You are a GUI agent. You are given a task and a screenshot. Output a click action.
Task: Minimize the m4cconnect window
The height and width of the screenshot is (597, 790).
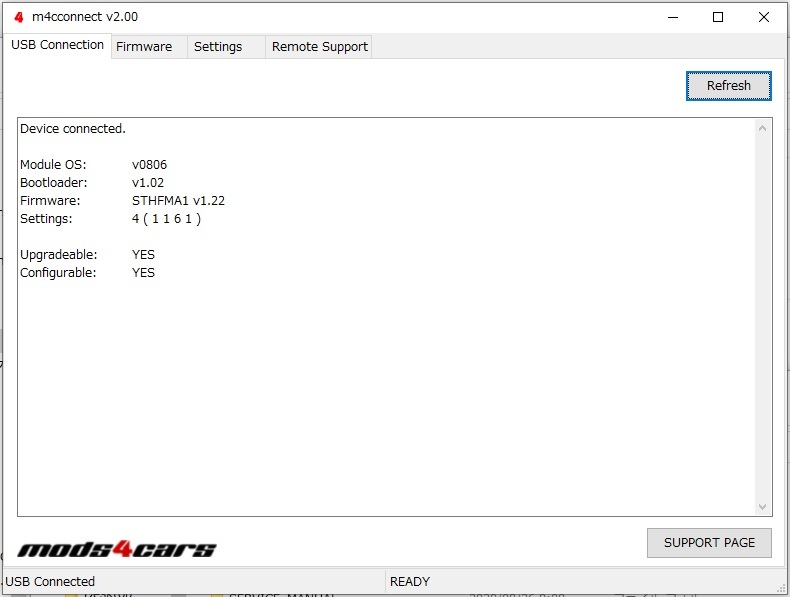[x=673, y=17]
